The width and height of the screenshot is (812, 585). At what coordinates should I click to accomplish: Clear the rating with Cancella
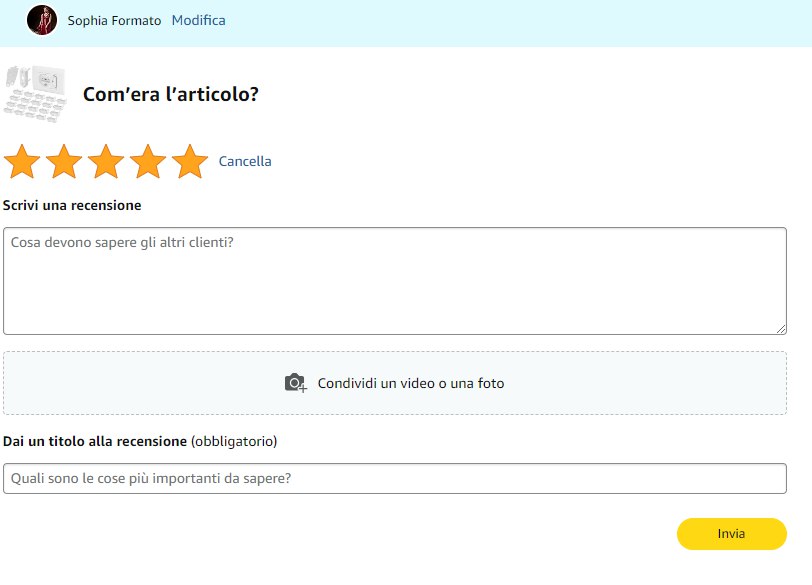pyautogui.click(x=245, y=161)
